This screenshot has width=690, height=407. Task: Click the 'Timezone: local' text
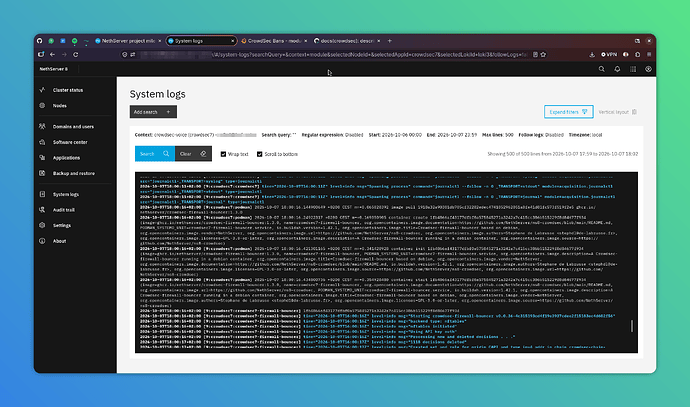(585, 135)
